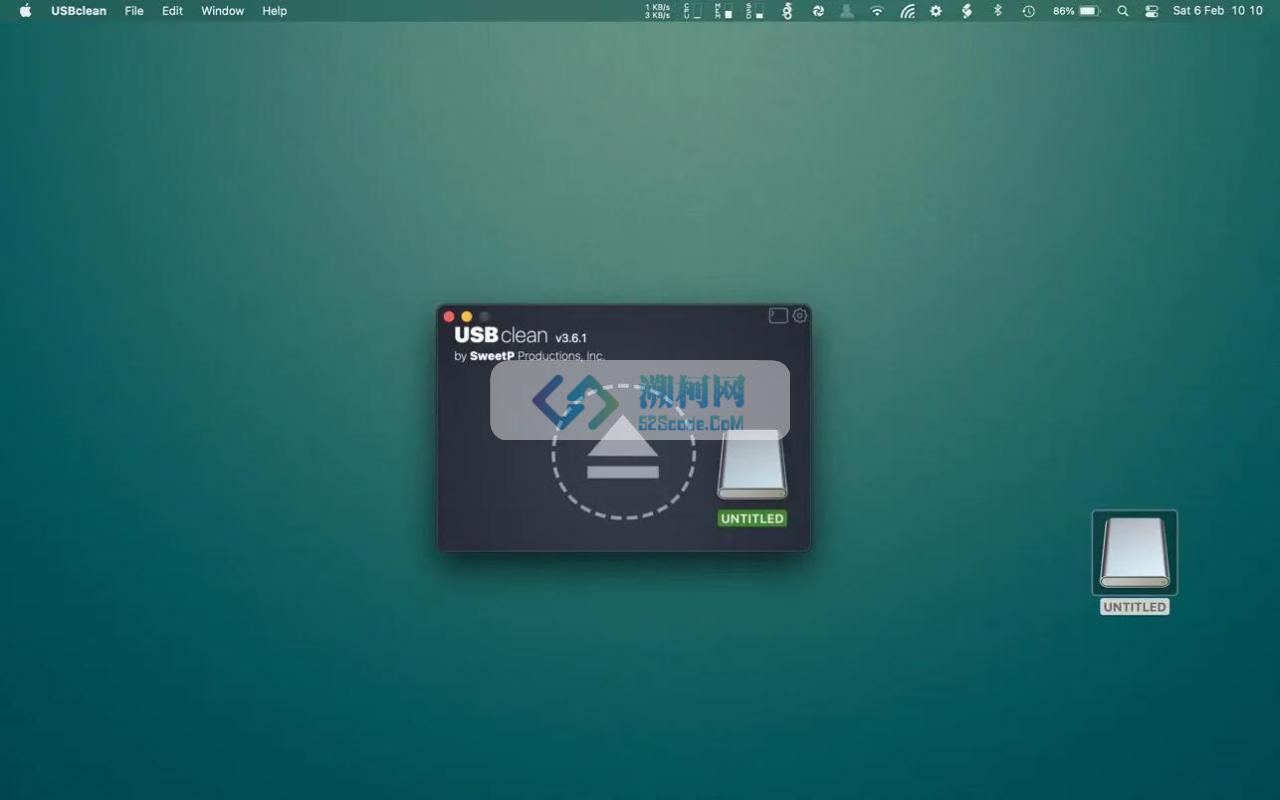Open the CPU usage monitor in the menu bar
Image resolution: width=1280 pixels, height=800 pixels.
pos(692,11)
